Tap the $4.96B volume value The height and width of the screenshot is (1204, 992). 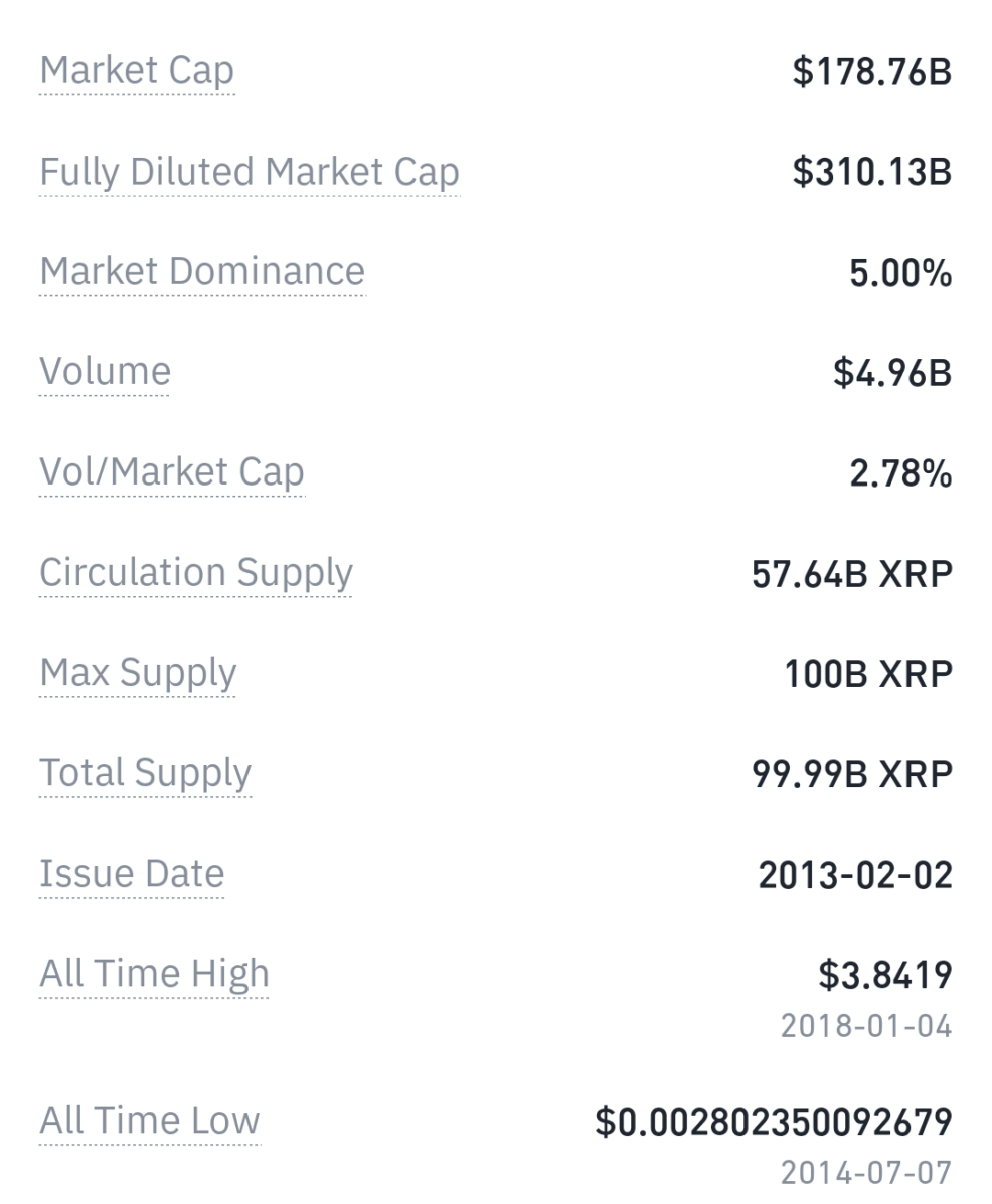pyautogui.click(x=892, y=373)
